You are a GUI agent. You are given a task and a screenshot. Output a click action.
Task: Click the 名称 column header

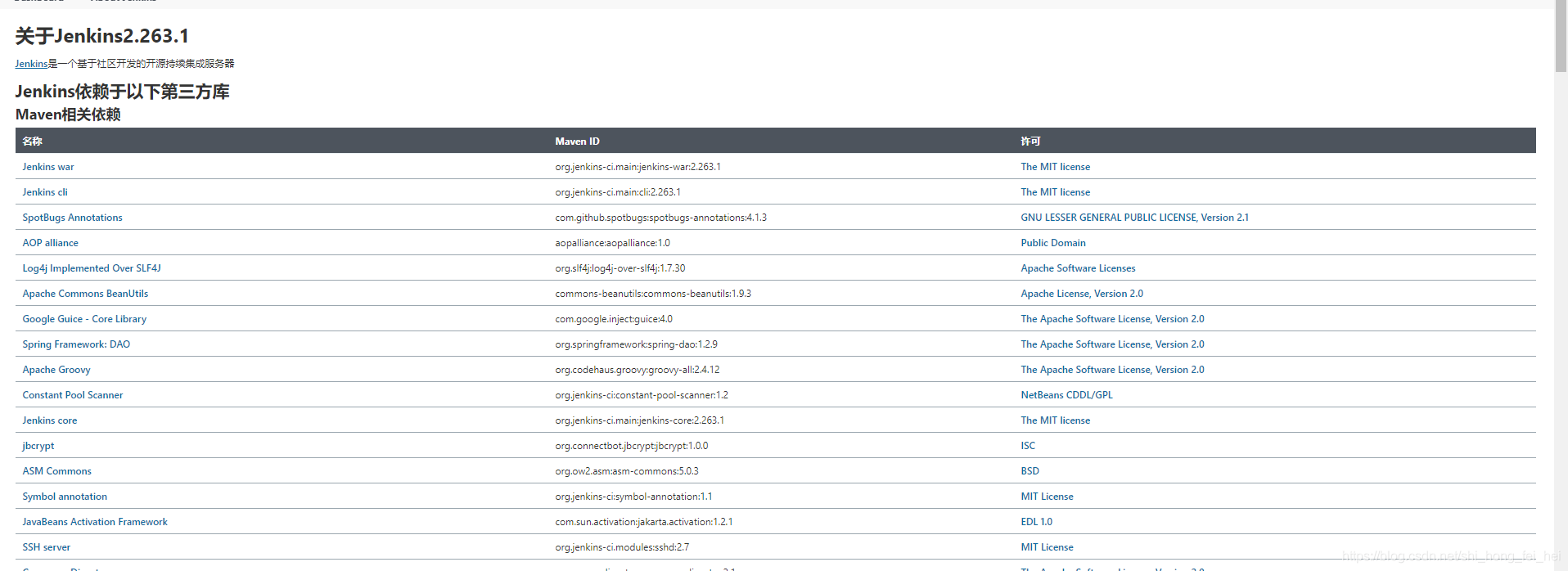tap(33, 142)
